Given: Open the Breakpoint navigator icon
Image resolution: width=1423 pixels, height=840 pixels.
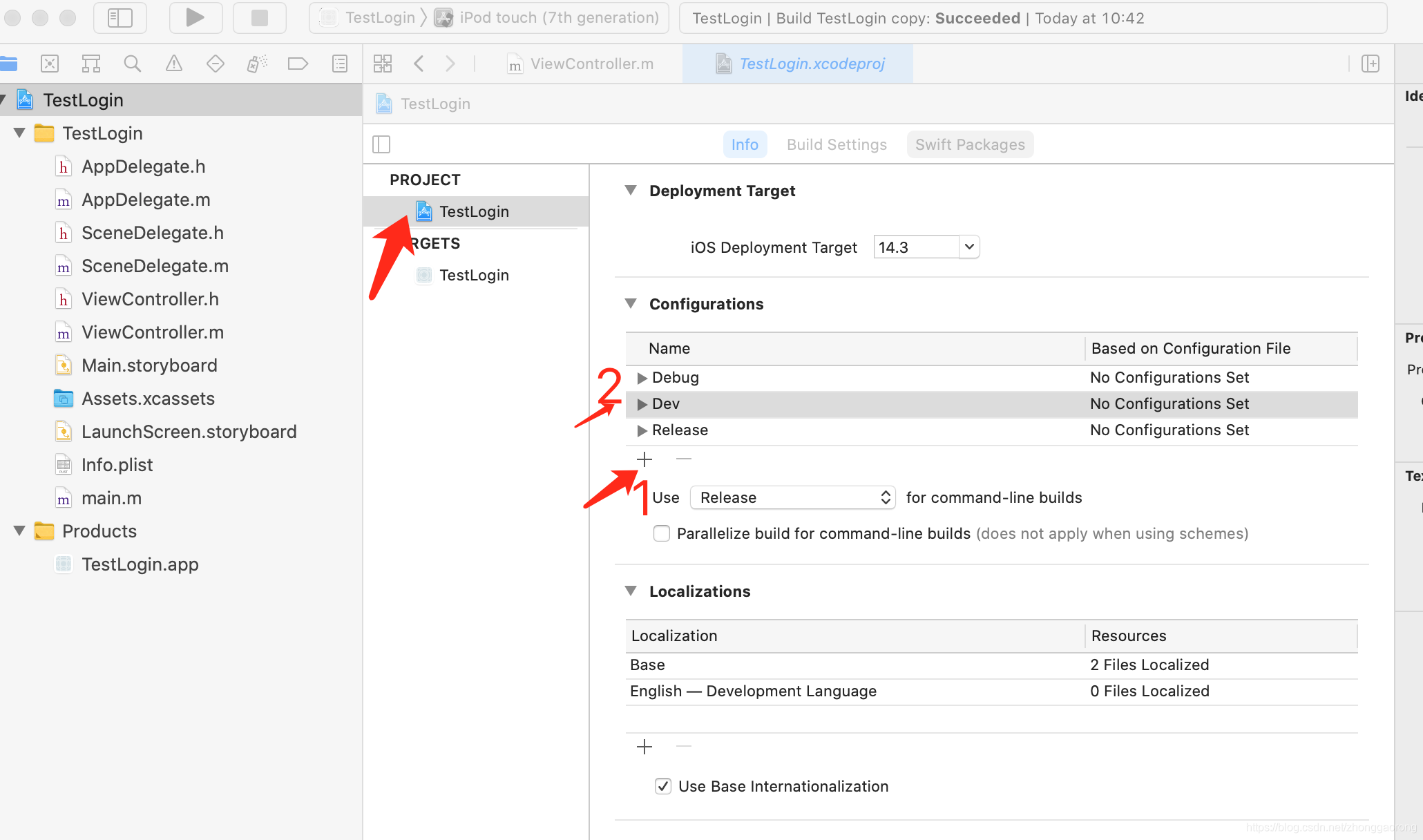Looking at the screenshot, I should tap(298, 64).
